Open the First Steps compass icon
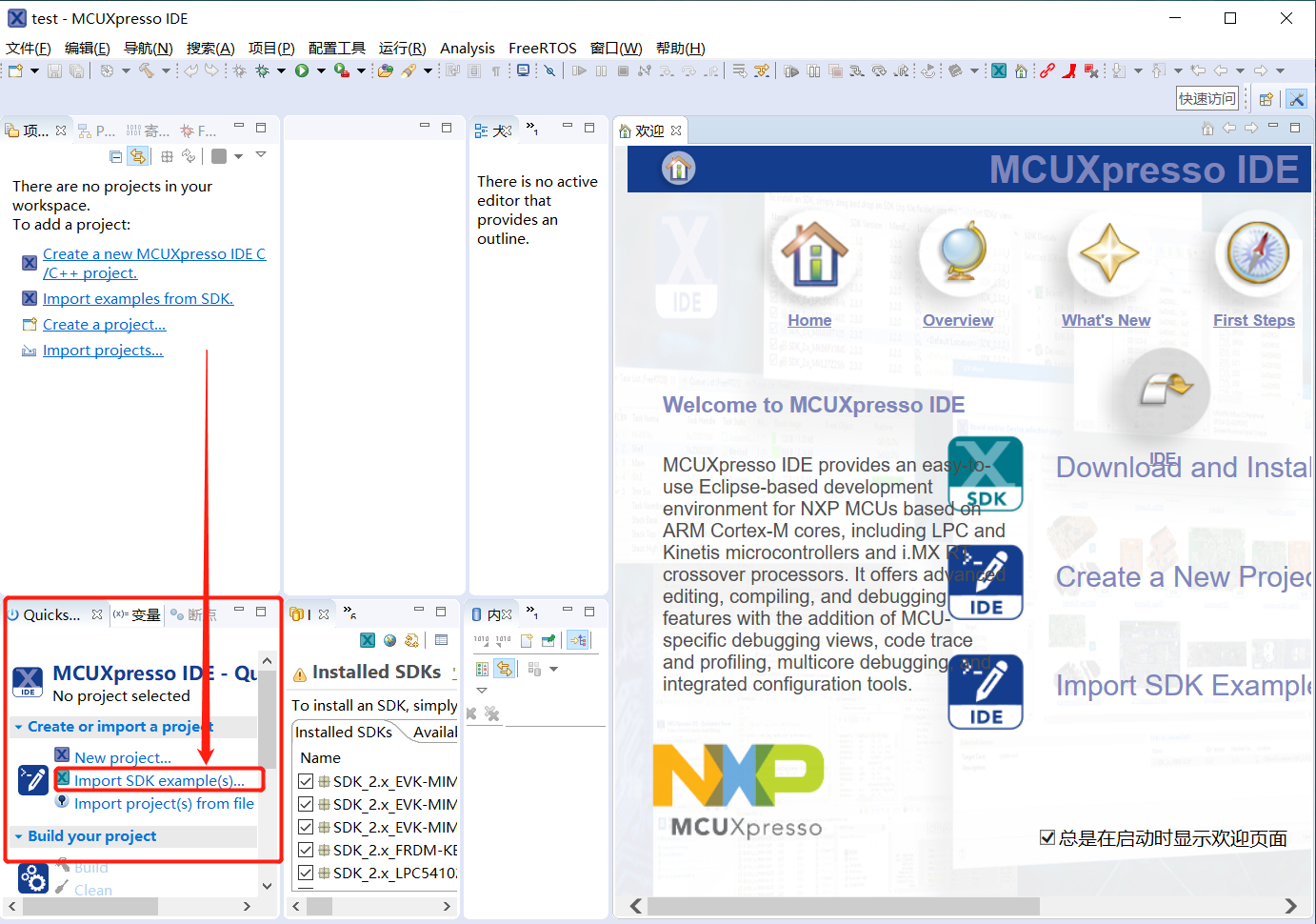The height and width of the screenshot is (924, 1316). (x=1255, y=254)
